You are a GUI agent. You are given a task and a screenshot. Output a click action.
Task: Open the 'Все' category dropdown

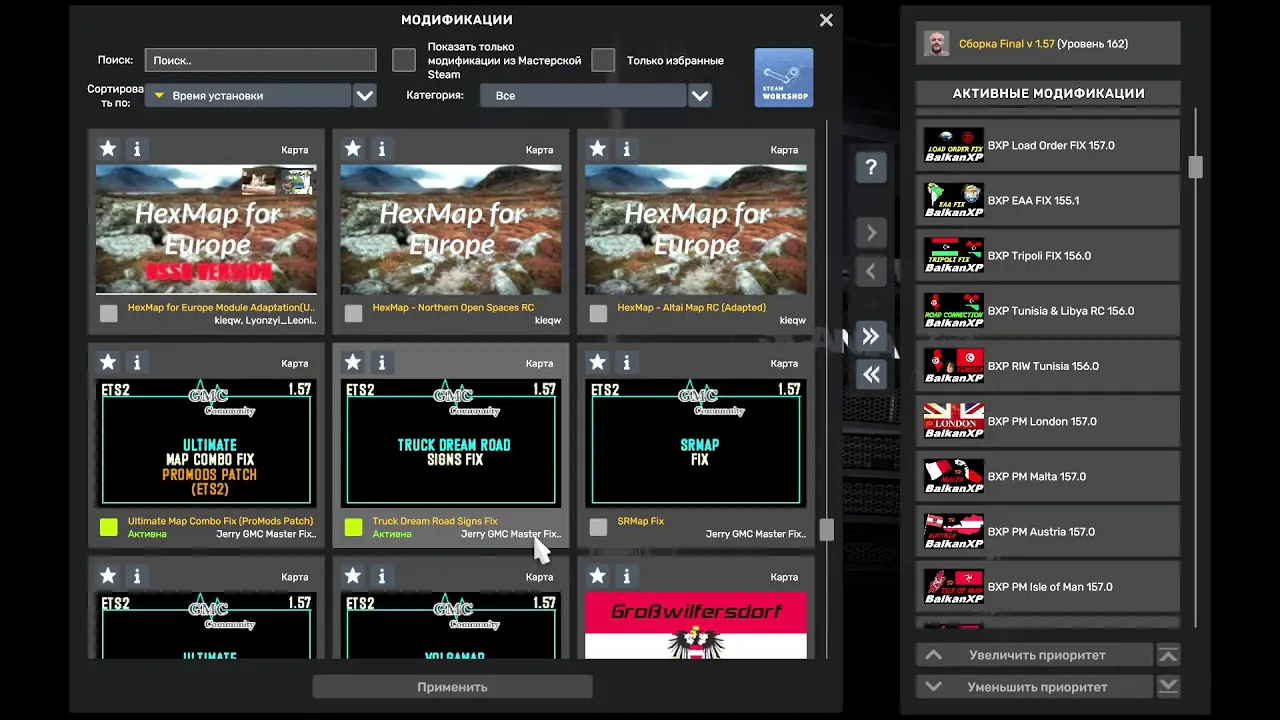583,96
